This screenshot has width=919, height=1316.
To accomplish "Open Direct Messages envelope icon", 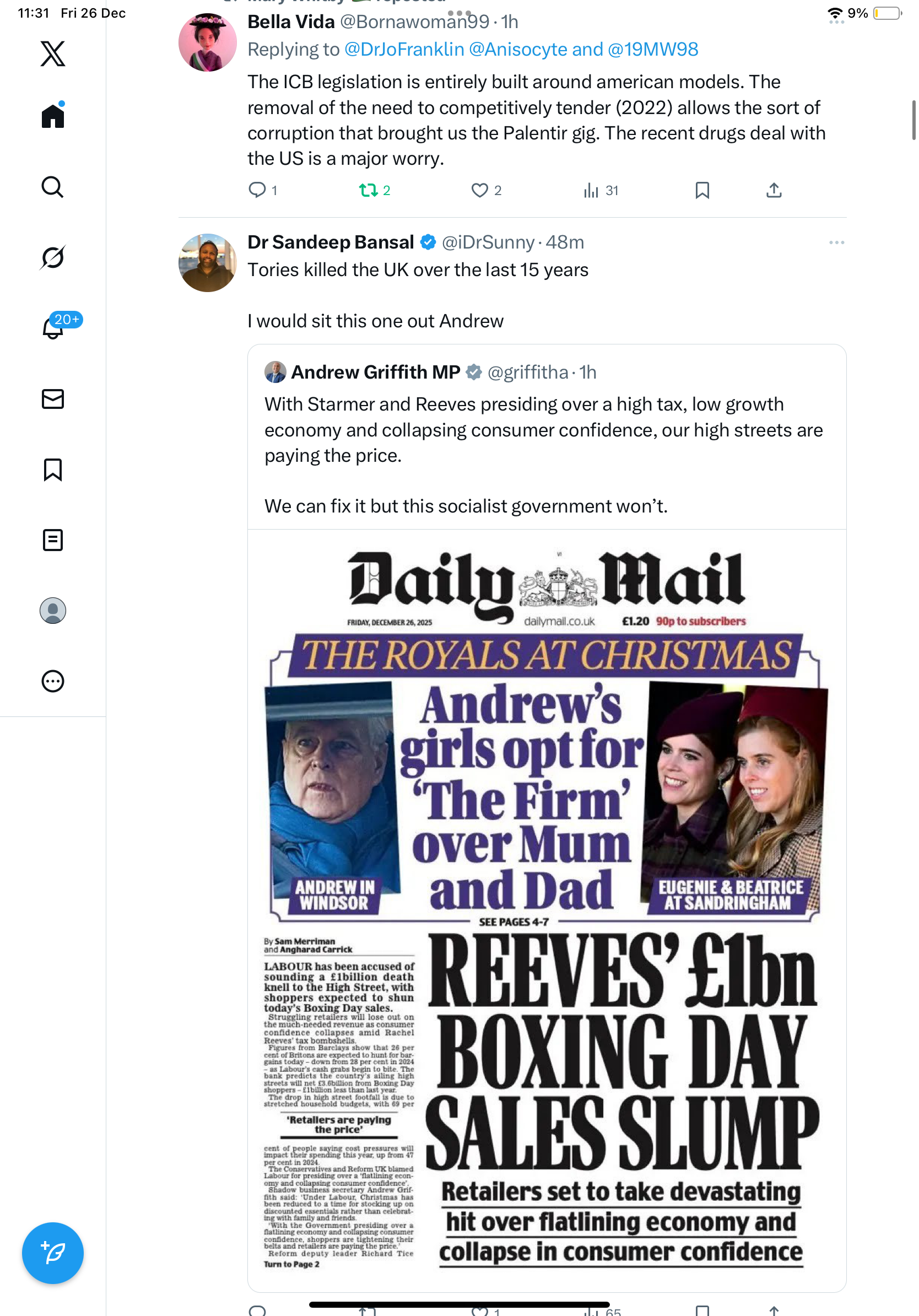I will point(53,399).
